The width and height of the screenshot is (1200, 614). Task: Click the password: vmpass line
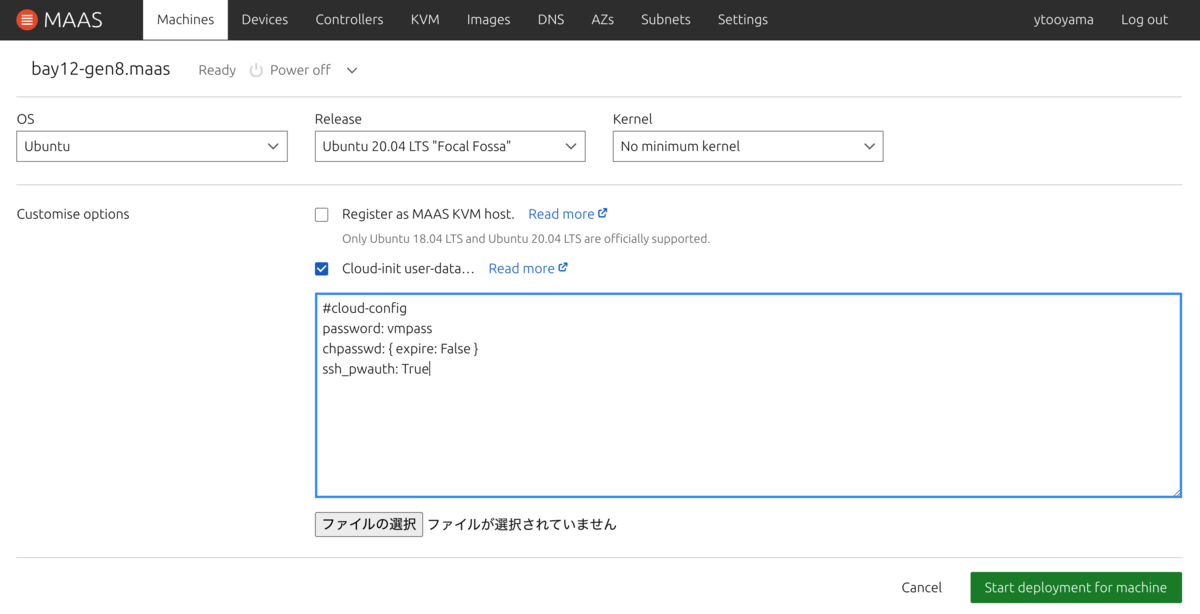point(377,328)
